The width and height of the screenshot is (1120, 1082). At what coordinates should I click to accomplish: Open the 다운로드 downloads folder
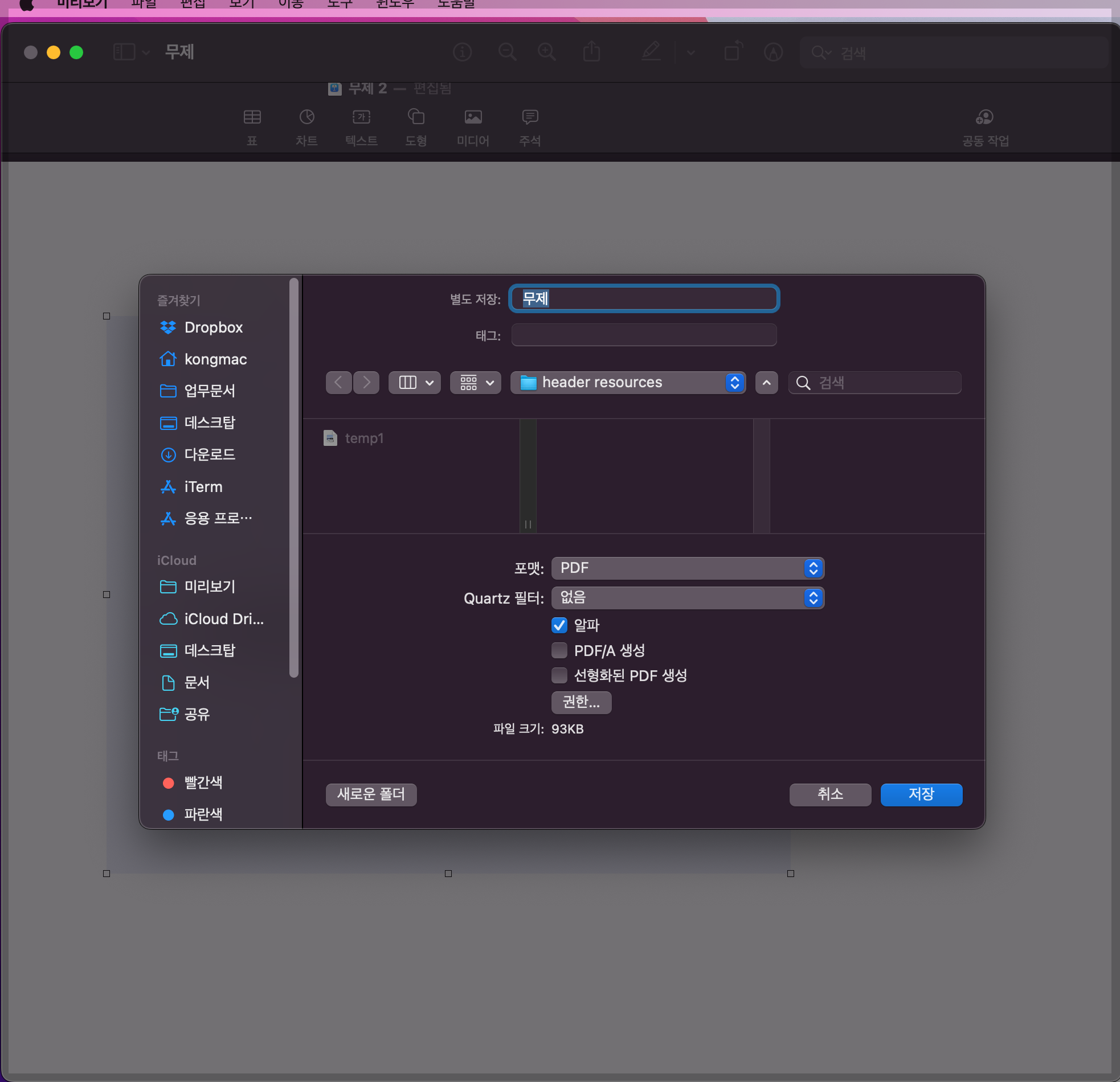click(x=209, y=455)
